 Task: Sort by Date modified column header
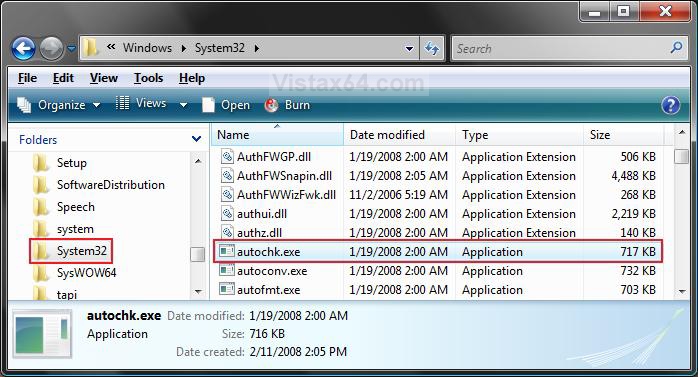pyautogui.click(x=399, y=134)
